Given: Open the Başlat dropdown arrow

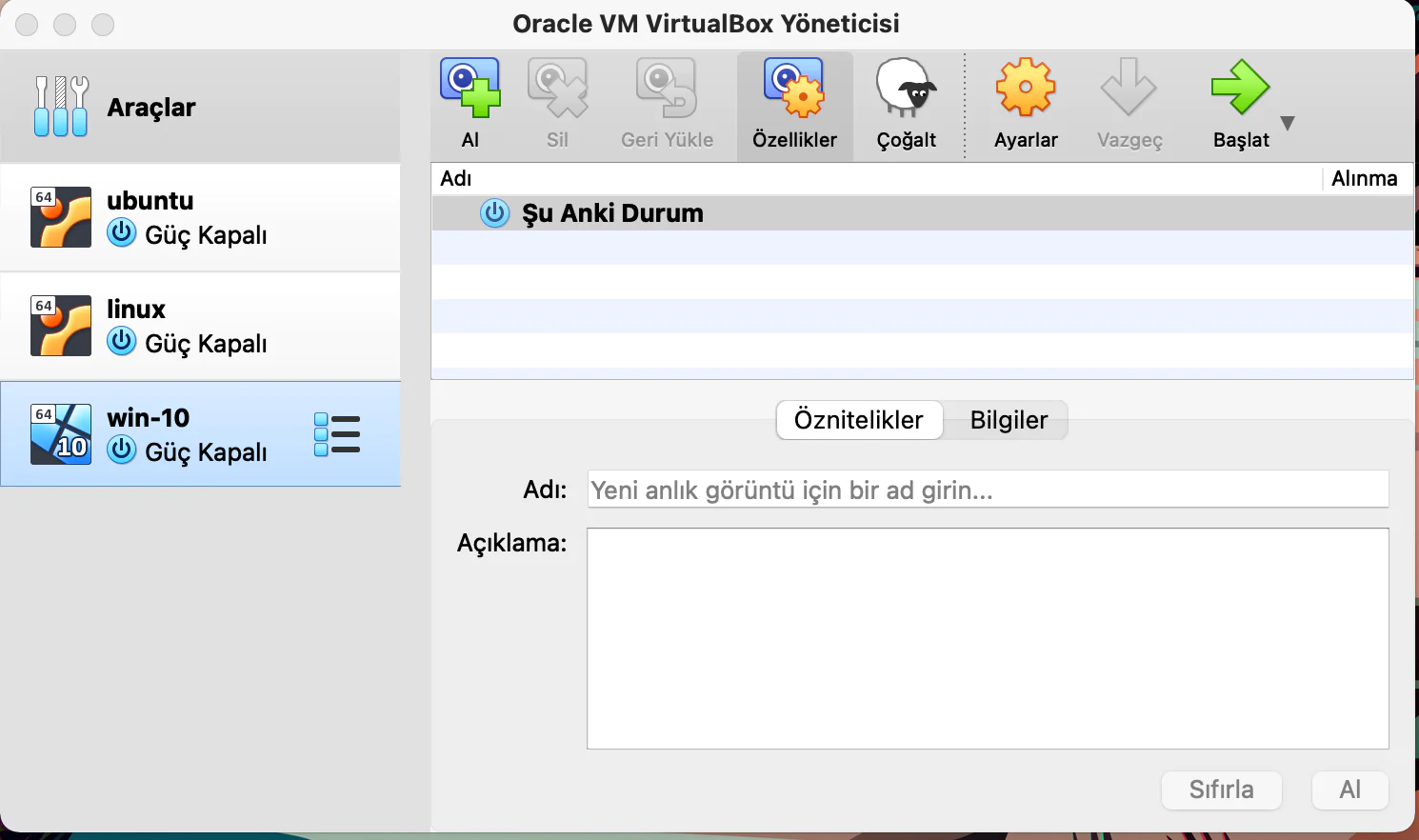Looking at the screenshot, I should click(1288, 122).
